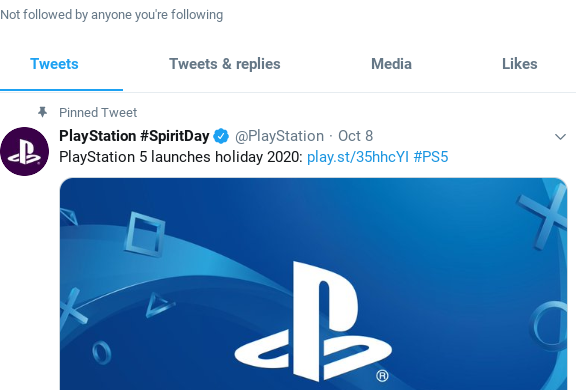Click the PlayStation #SpiritDay display name
Image resolution: width=576 pixels, height=390 pixels.
(134, 136)
